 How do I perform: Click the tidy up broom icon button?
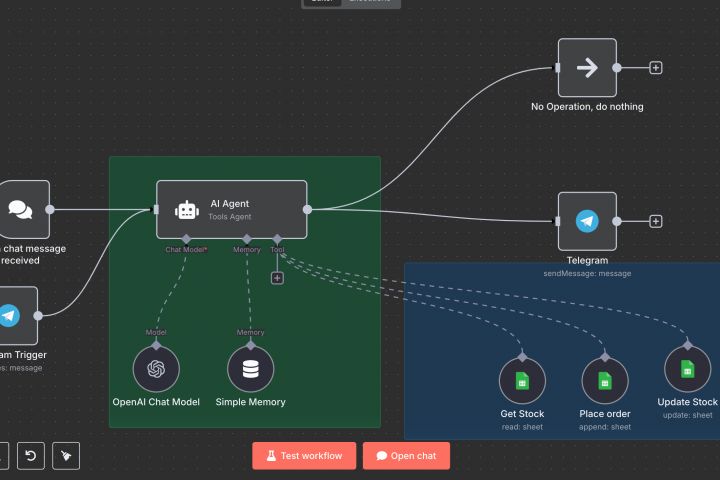pyautogui.click(x=66, y=456)
